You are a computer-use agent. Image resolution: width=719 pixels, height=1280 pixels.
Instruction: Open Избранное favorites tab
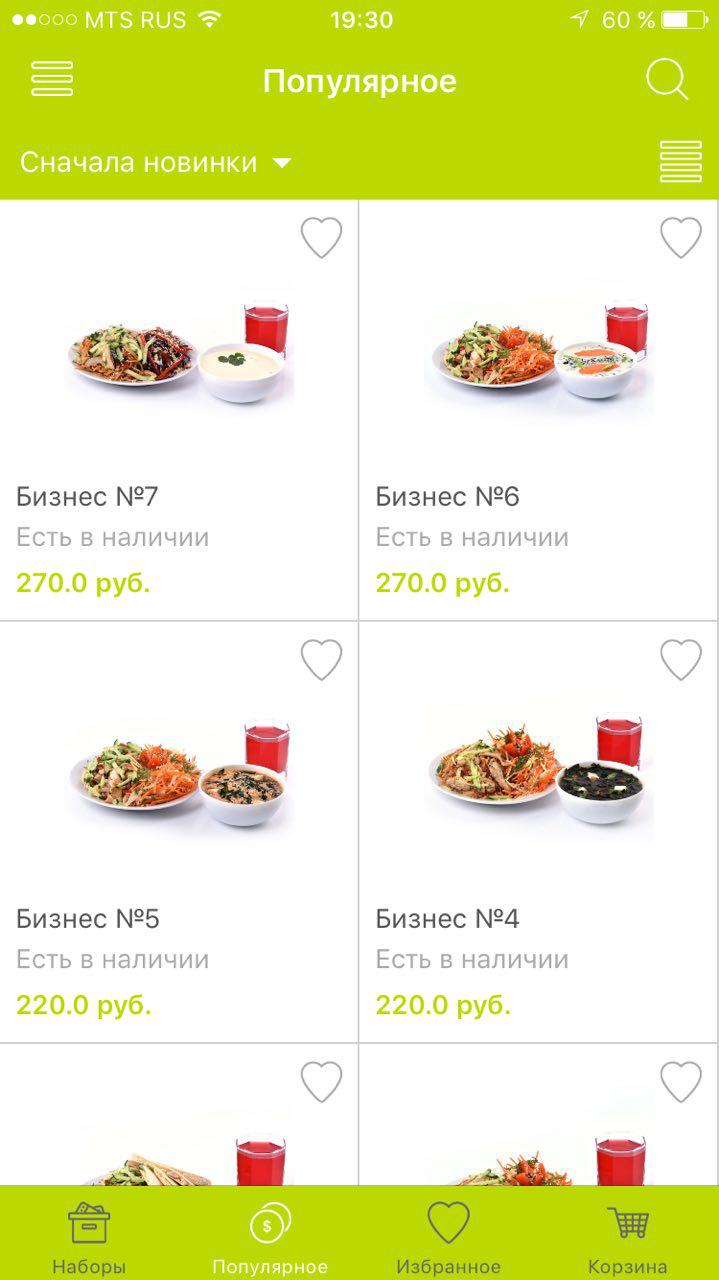point(448,1236)
